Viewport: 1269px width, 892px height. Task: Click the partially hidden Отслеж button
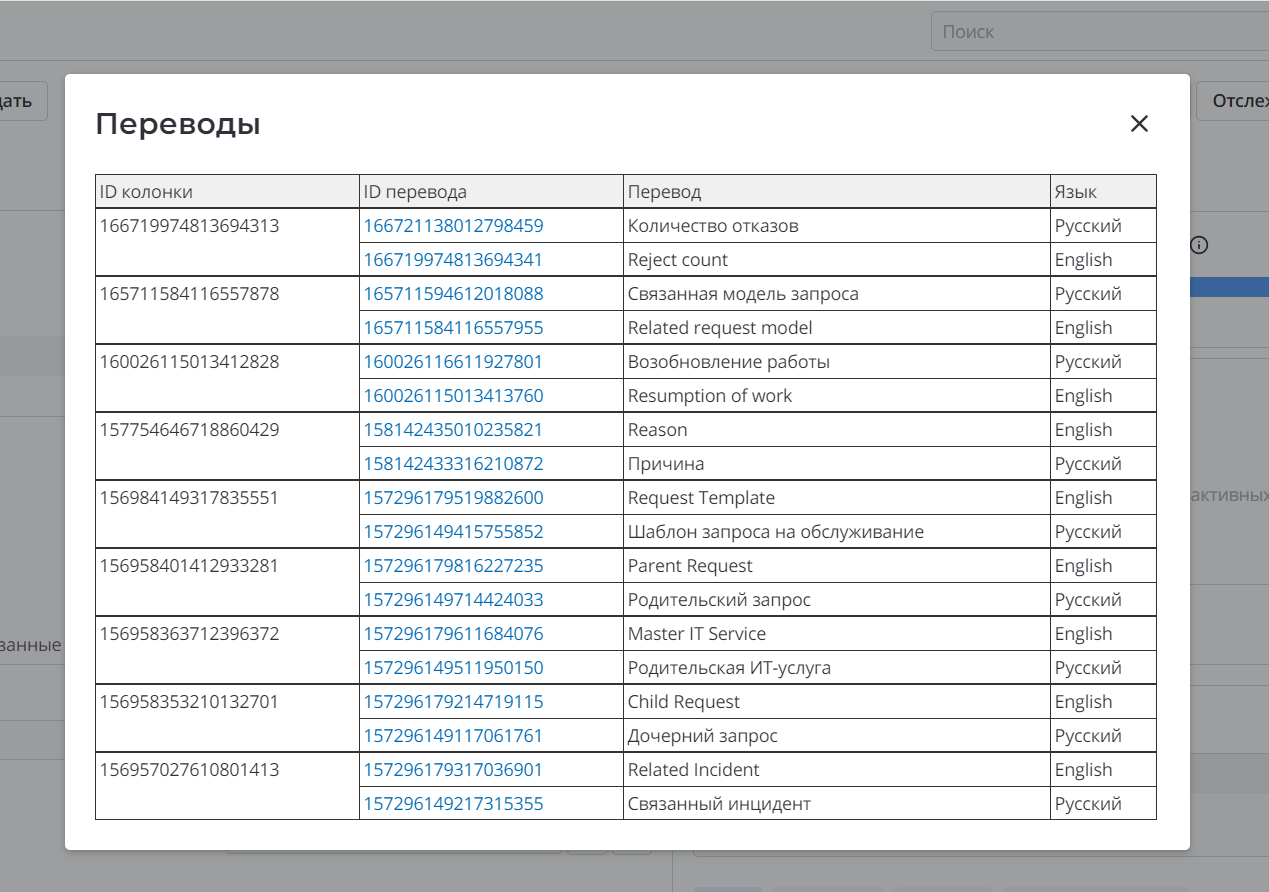click(x=1234, y=102)
